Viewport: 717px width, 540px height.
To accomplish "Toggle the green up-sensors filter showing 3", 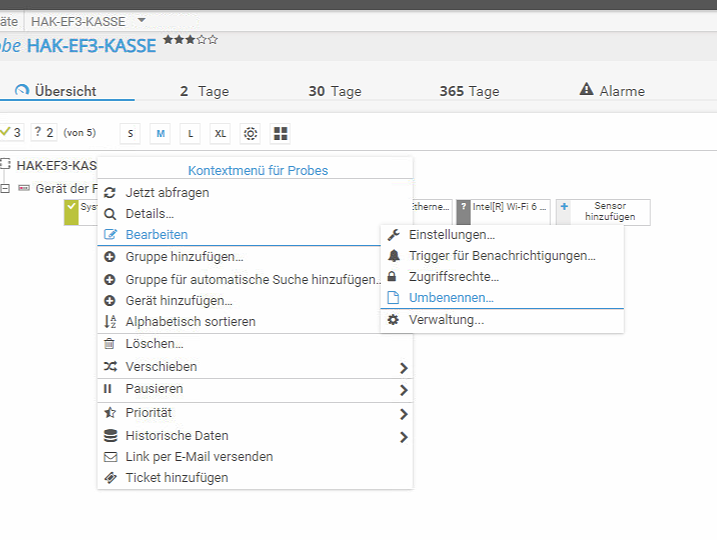I will point(12,132).
